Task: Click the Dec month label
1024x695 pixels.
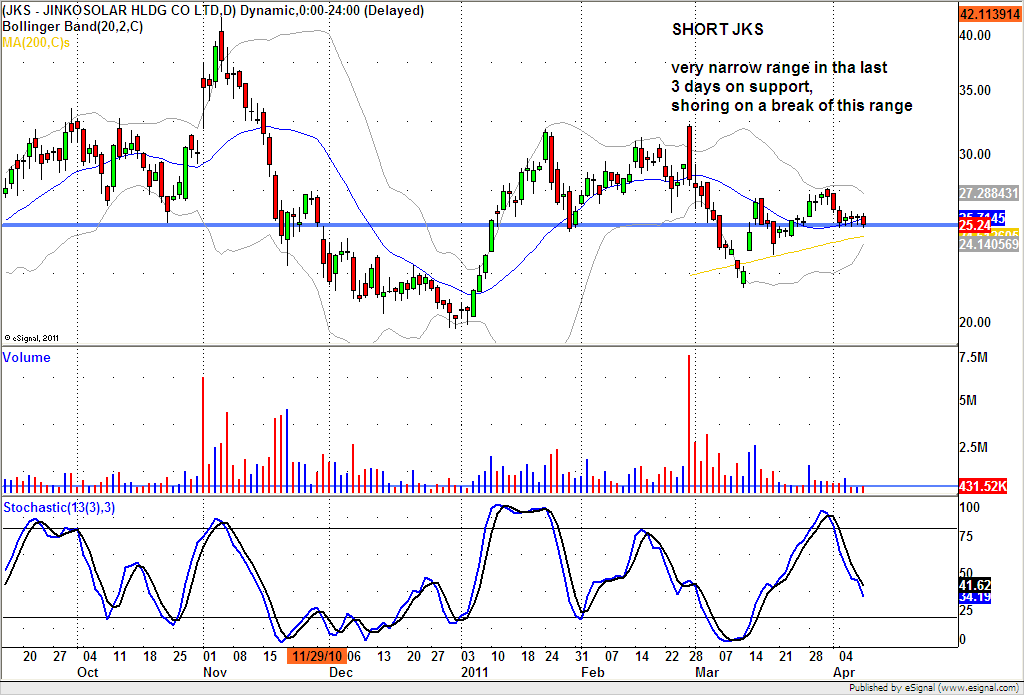Action: click(340, 673)
